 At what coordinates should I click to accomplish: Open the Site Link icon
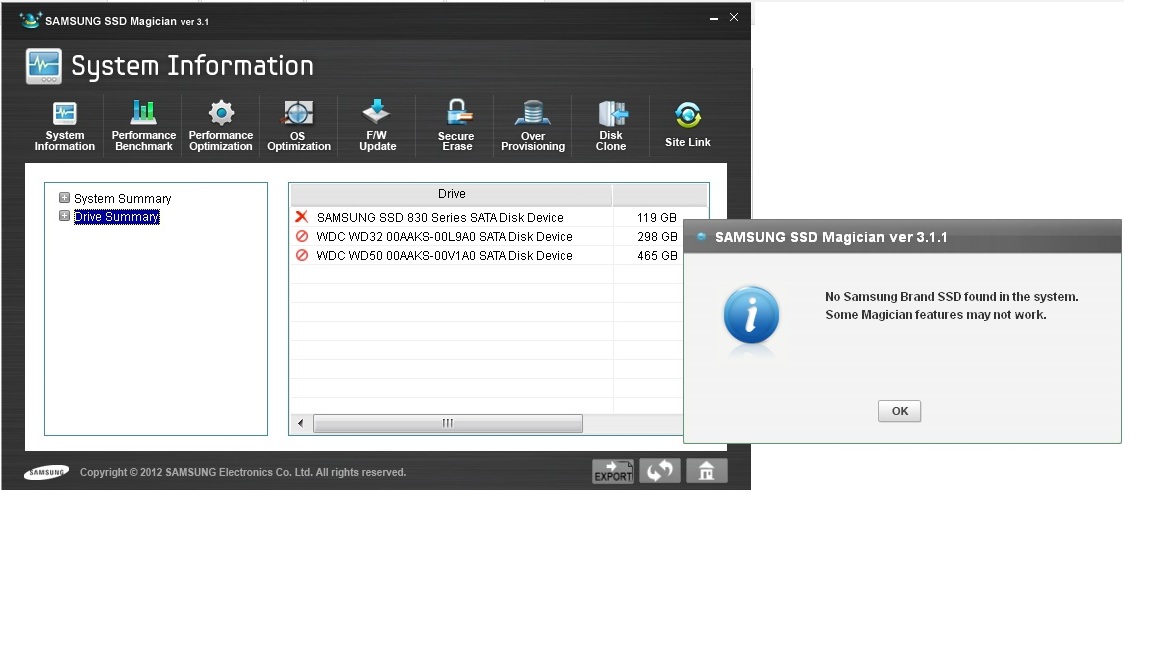pos(688,125)
